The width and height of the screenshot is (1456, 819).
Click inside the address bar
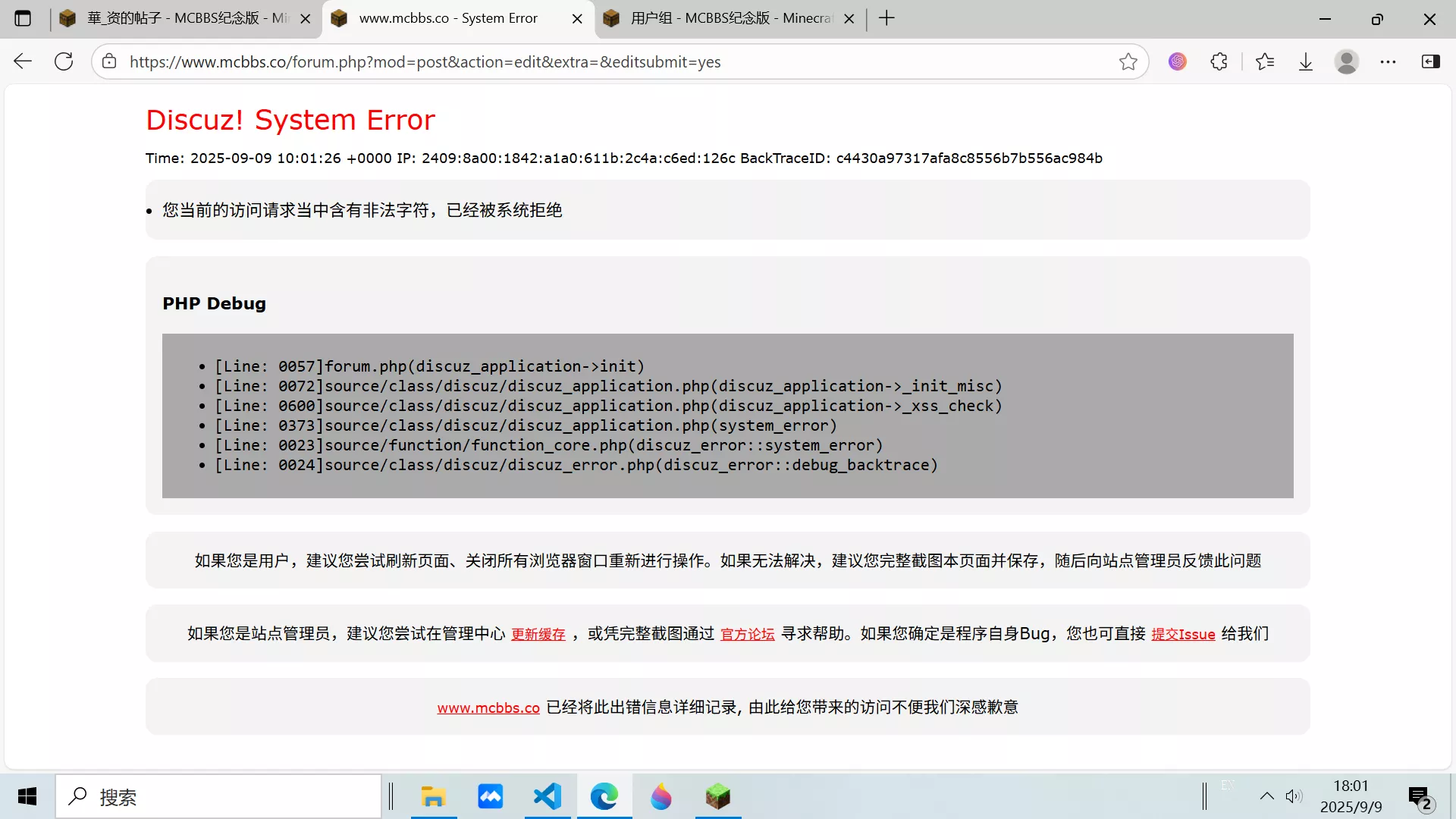click(x=607, y=61)
